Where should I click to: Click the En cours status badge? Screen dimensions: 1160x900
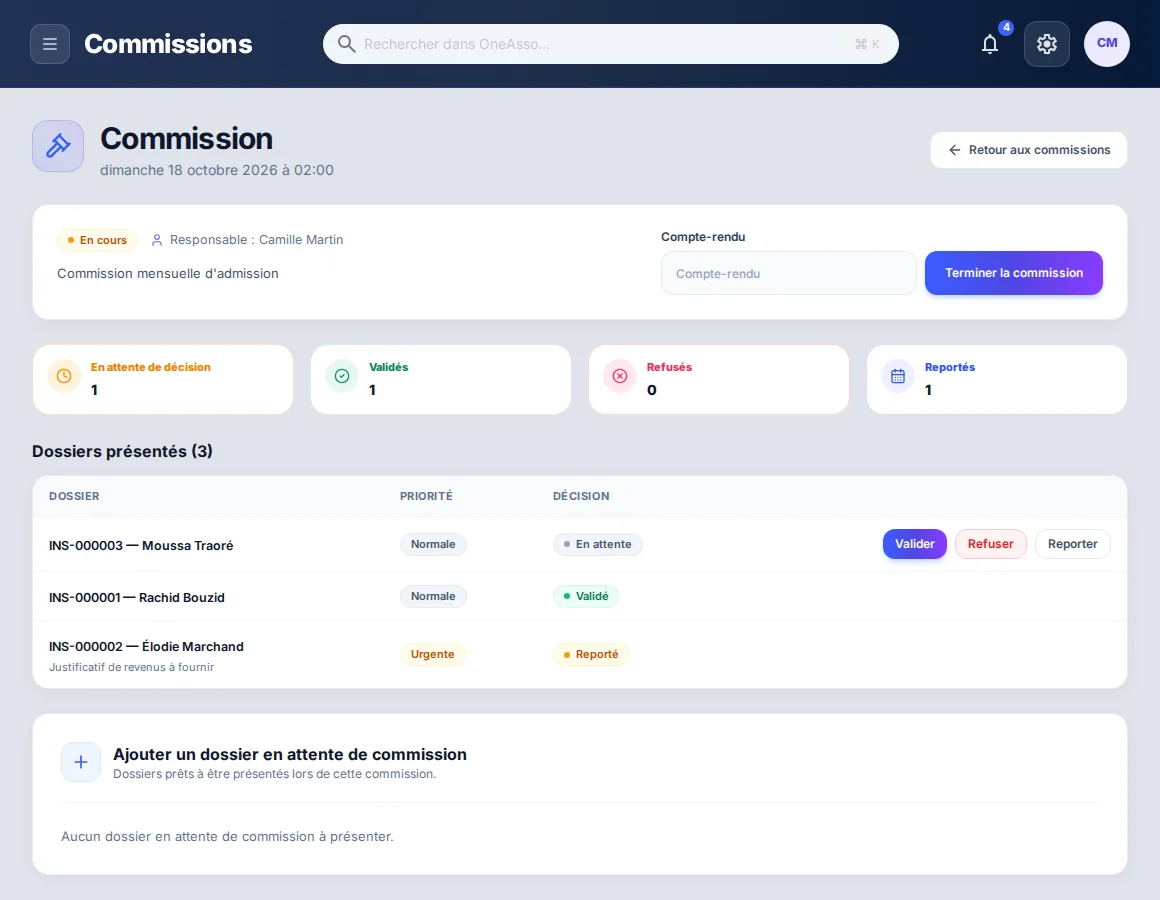pos(97,240)
